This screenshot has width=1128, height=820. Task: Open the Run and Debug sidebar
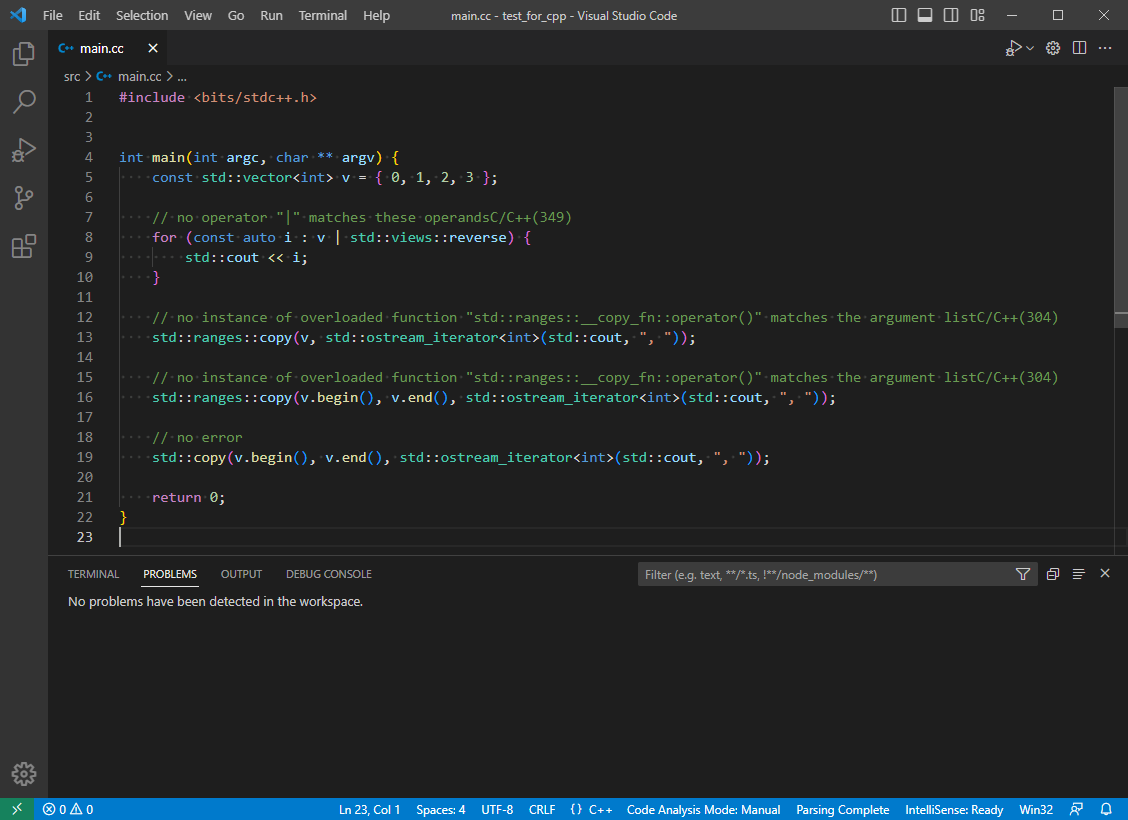click(23, 150)
